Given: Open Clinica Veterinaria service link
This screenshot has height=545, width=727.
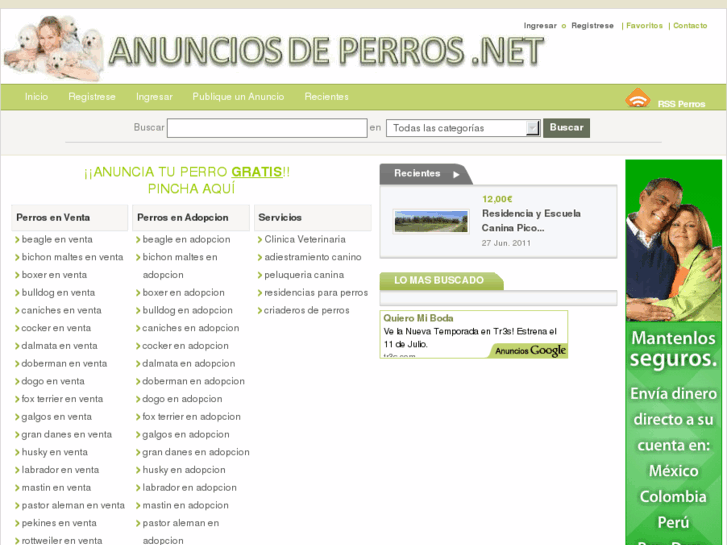Looking at the screenshot, I should 305,239.
